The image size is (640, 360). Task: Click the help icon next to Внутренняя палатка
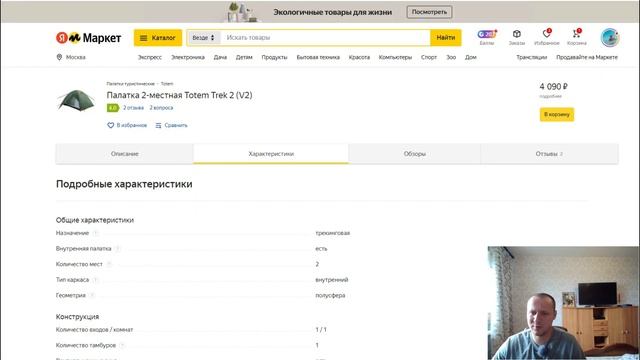click(x=118, y=249)
